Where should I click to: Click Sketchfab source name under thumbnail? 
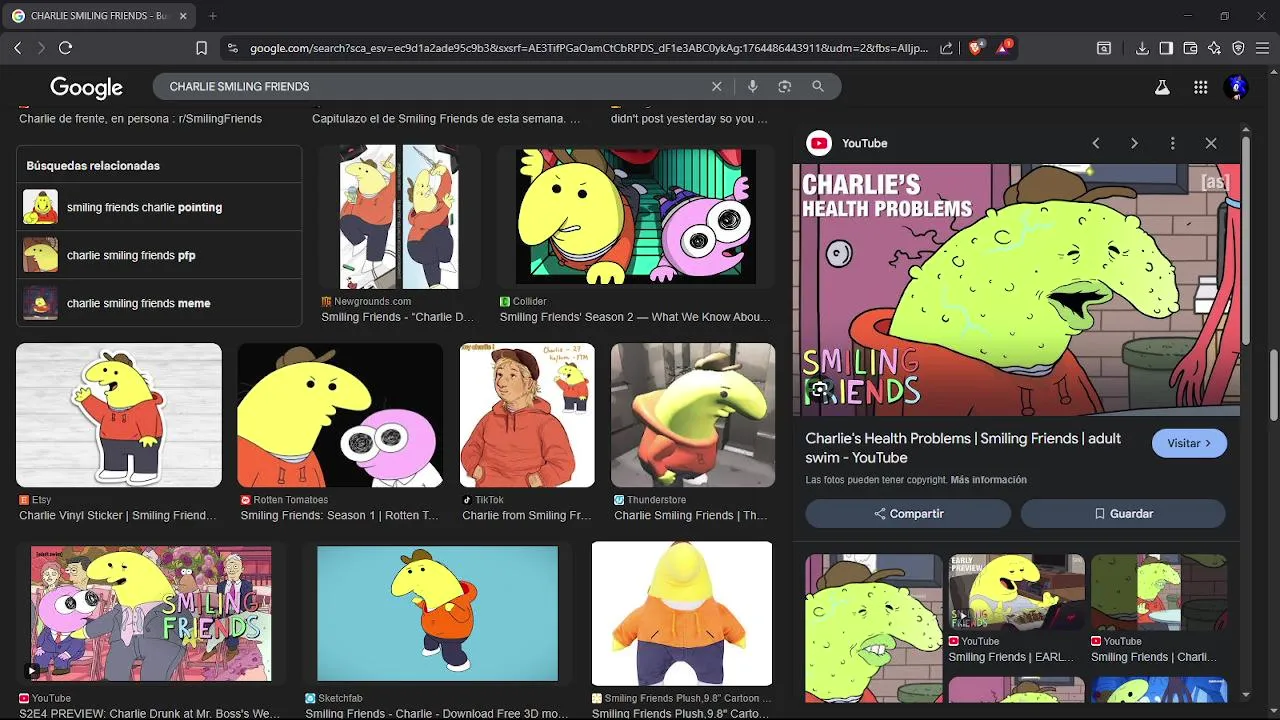pyautogui.click(x=340, y=698)
